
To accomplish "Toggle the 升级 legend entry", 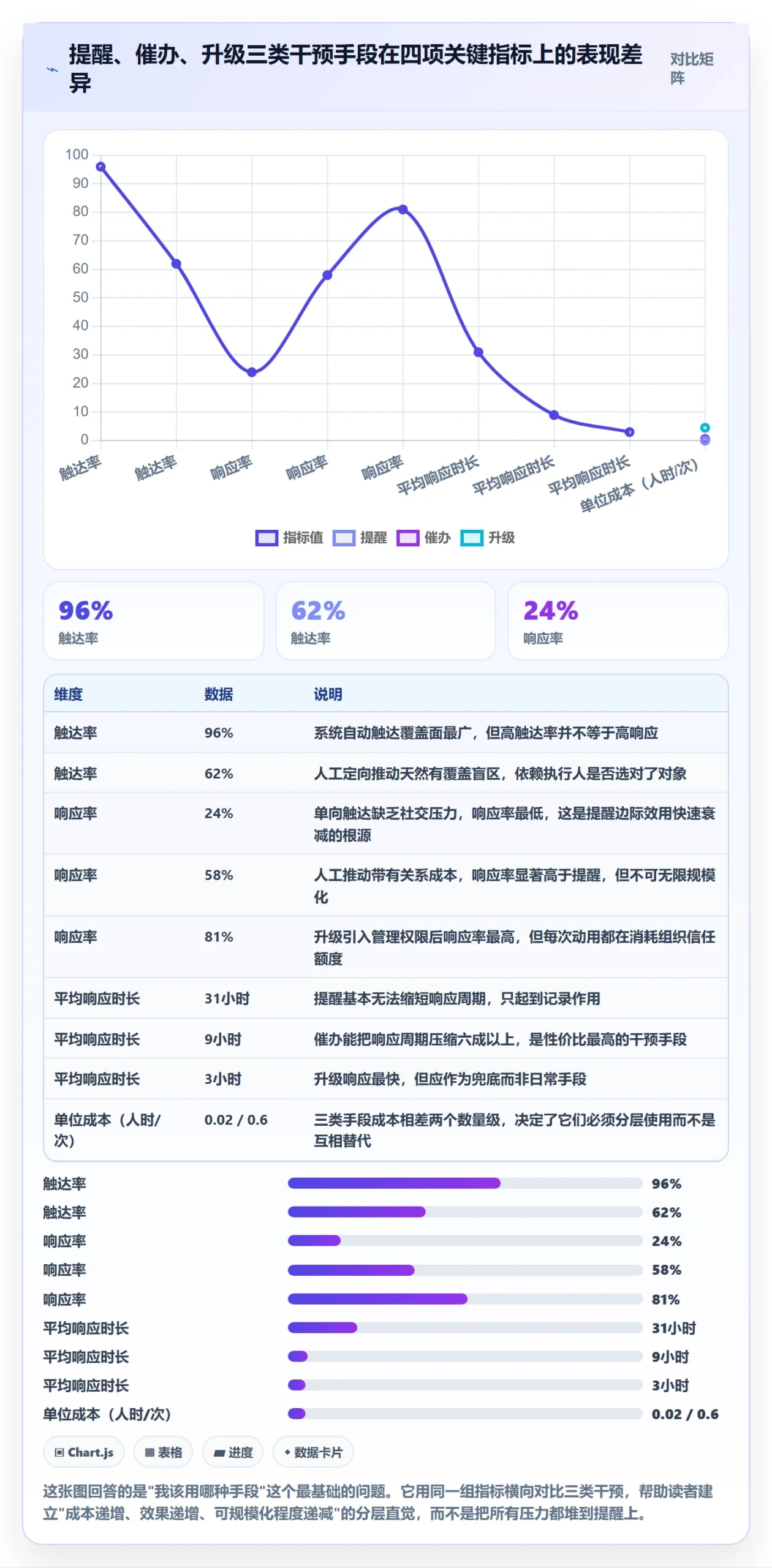I will (x=488, y=538).
